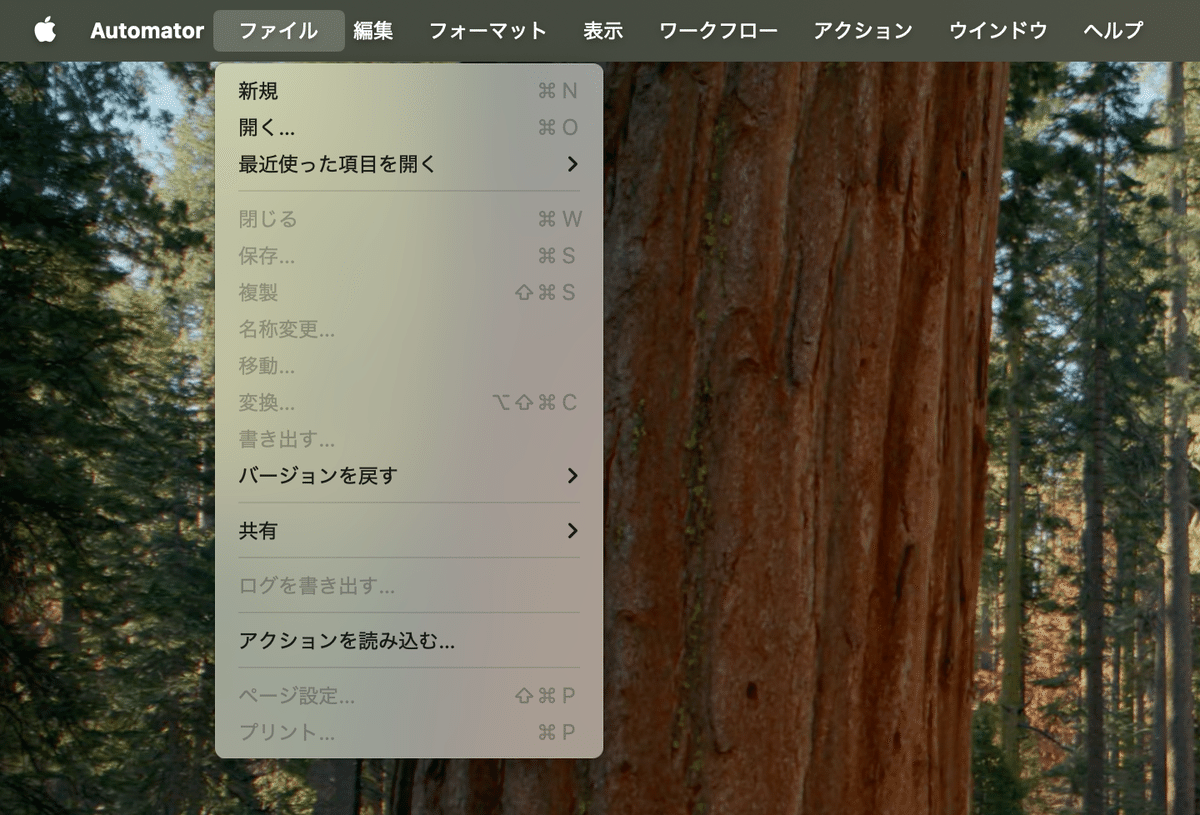Image resolution: width=1200 pixels, height=815 pixels.
Task: Open the フォーマット menu
Action: [488, 30]
